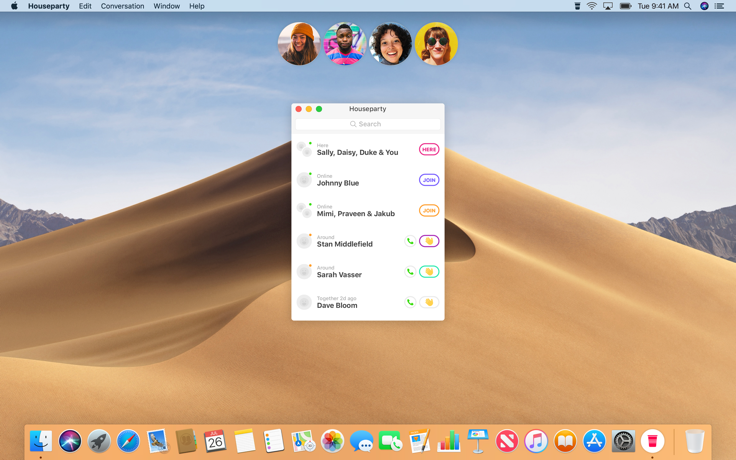Launch Safari from the Dock
The width and height of the screenshot is (736, 460).
[128, 441]
